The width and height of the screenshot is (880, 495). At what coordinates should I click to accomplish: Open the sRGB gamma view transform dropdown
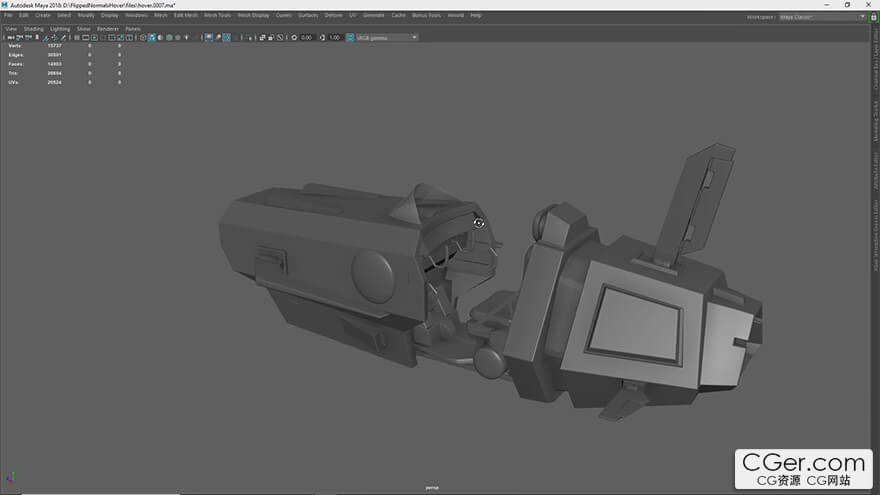point(388,37)
